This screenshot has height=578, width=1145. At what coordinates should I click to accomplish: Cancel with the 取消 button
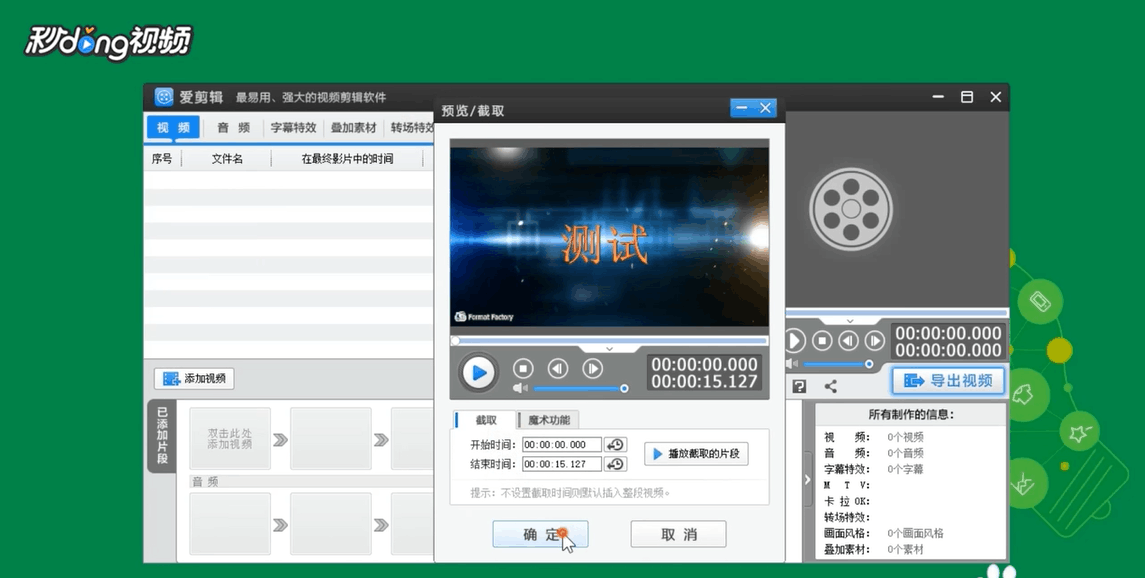pos(678,534)
